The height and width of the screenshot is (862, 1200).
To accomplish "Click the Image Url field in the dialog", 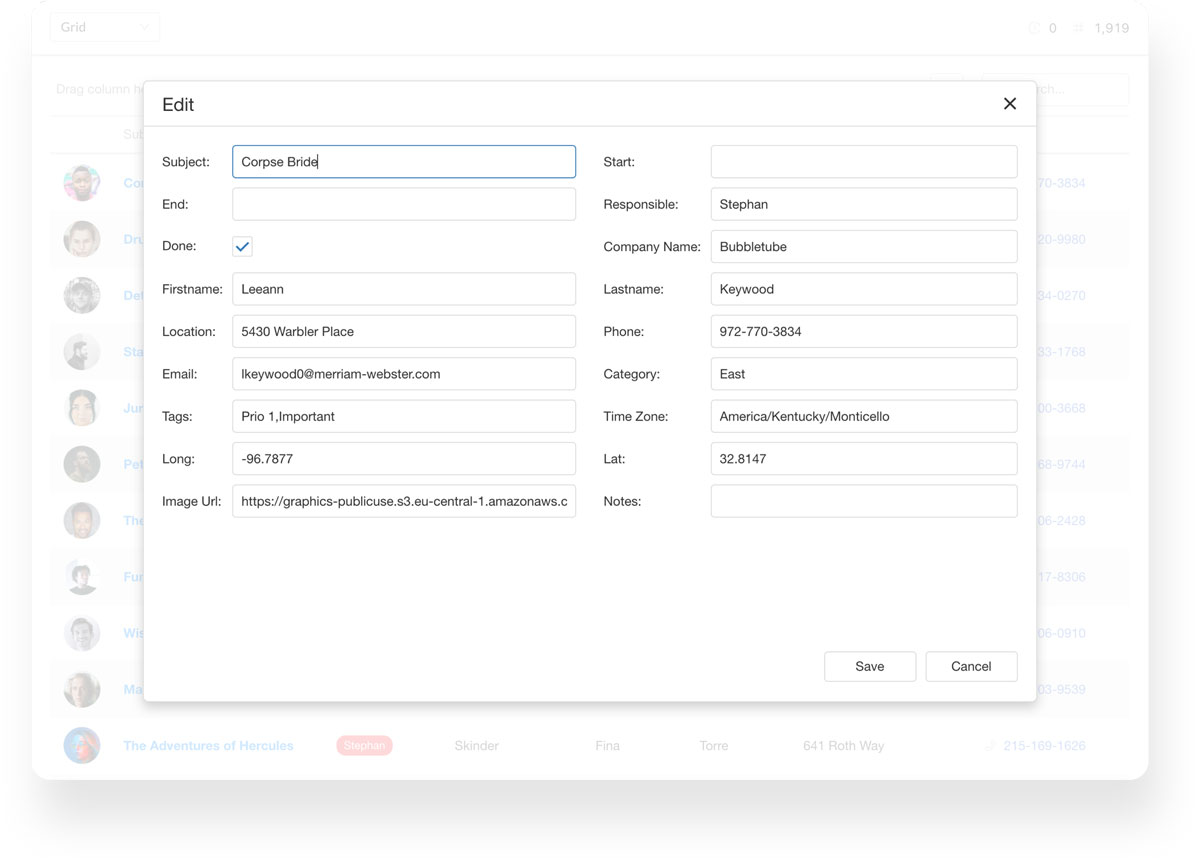I will click(x=403, y=500).
